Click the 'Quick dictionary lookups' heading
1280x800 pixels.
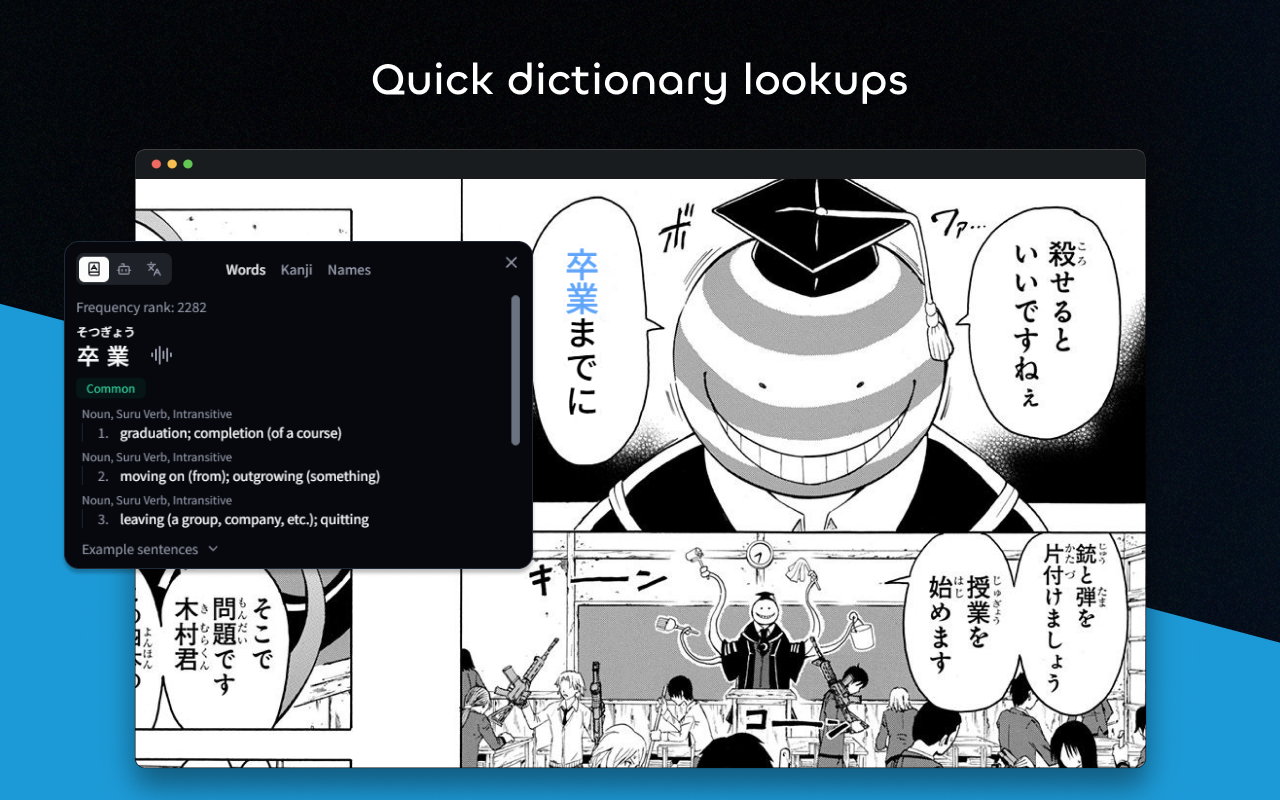click(x=640, y=80)
